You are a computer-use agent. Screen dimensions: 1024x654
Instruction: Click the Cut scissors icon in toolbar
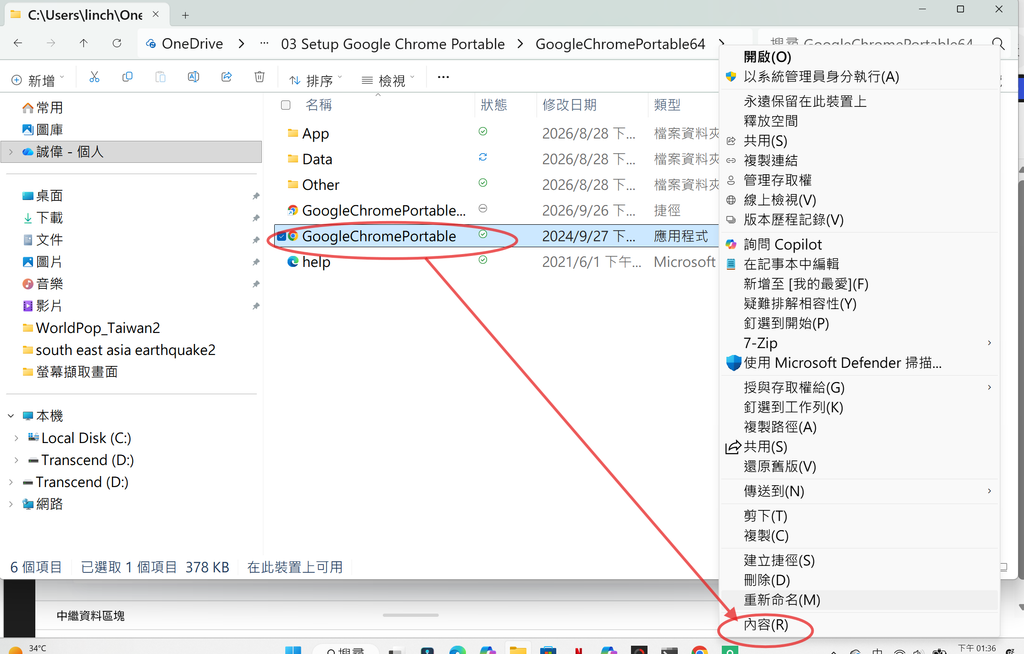click(95, 77)
